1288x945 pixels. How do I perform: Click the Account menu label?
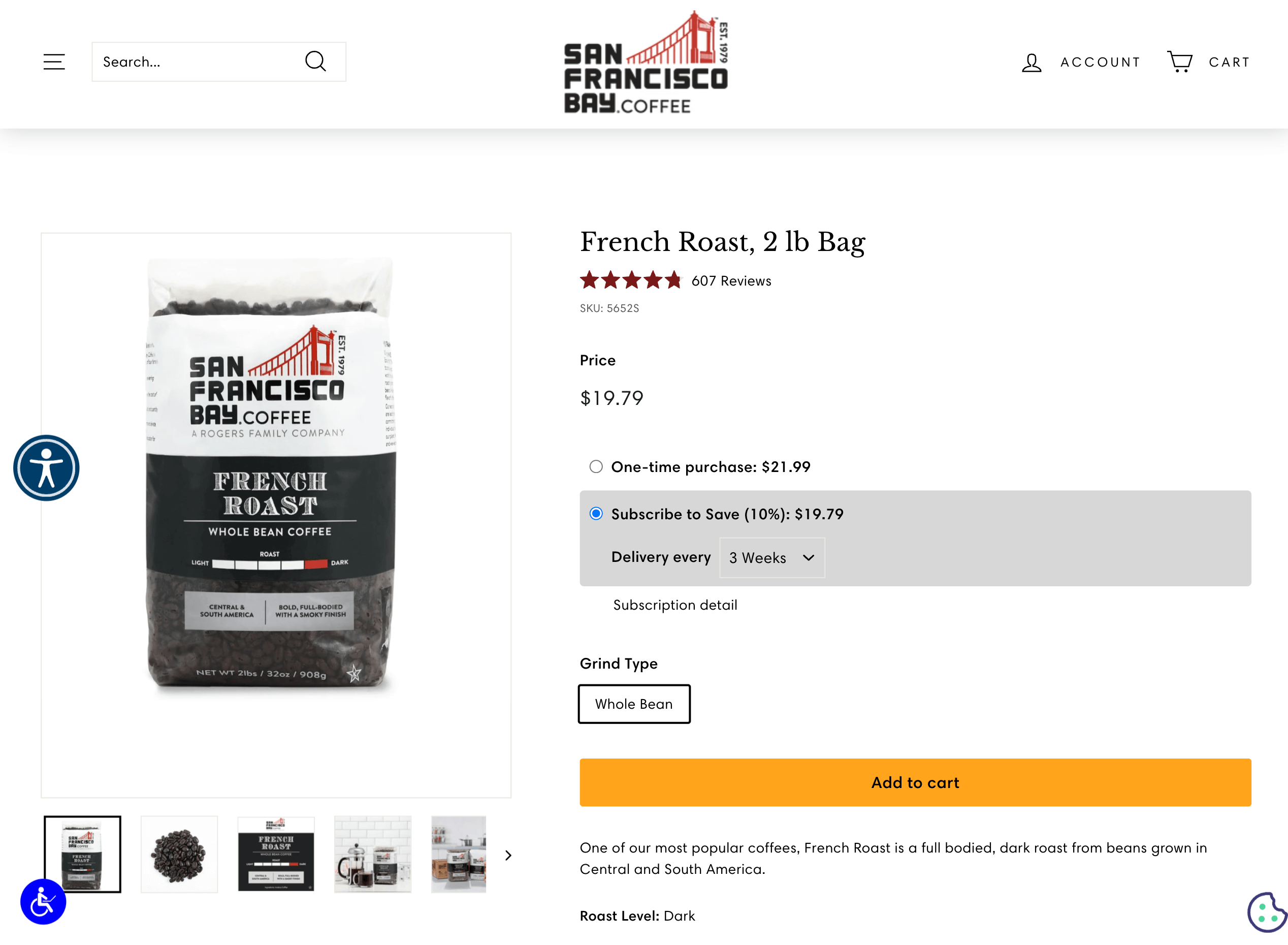[x=1101, y=62]
